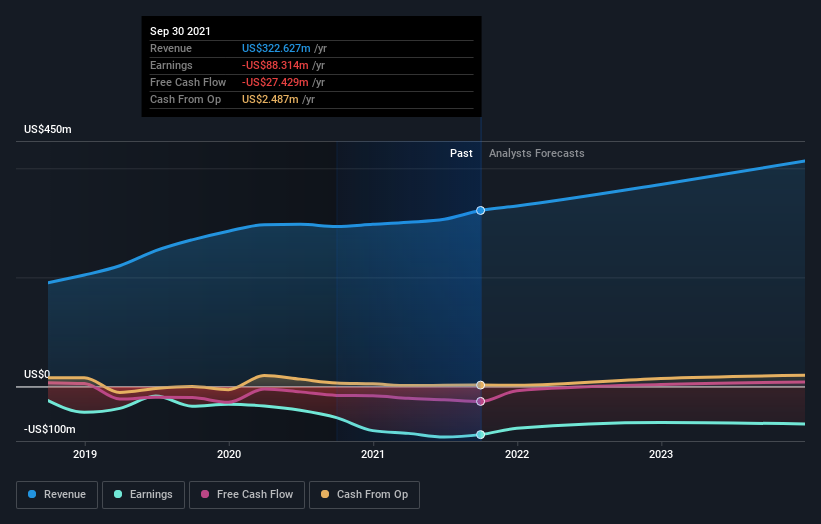This screenshot has height=524, width=821.
Task: Click the -US$88.314m earnings value
Action: (x=275, y=65)
